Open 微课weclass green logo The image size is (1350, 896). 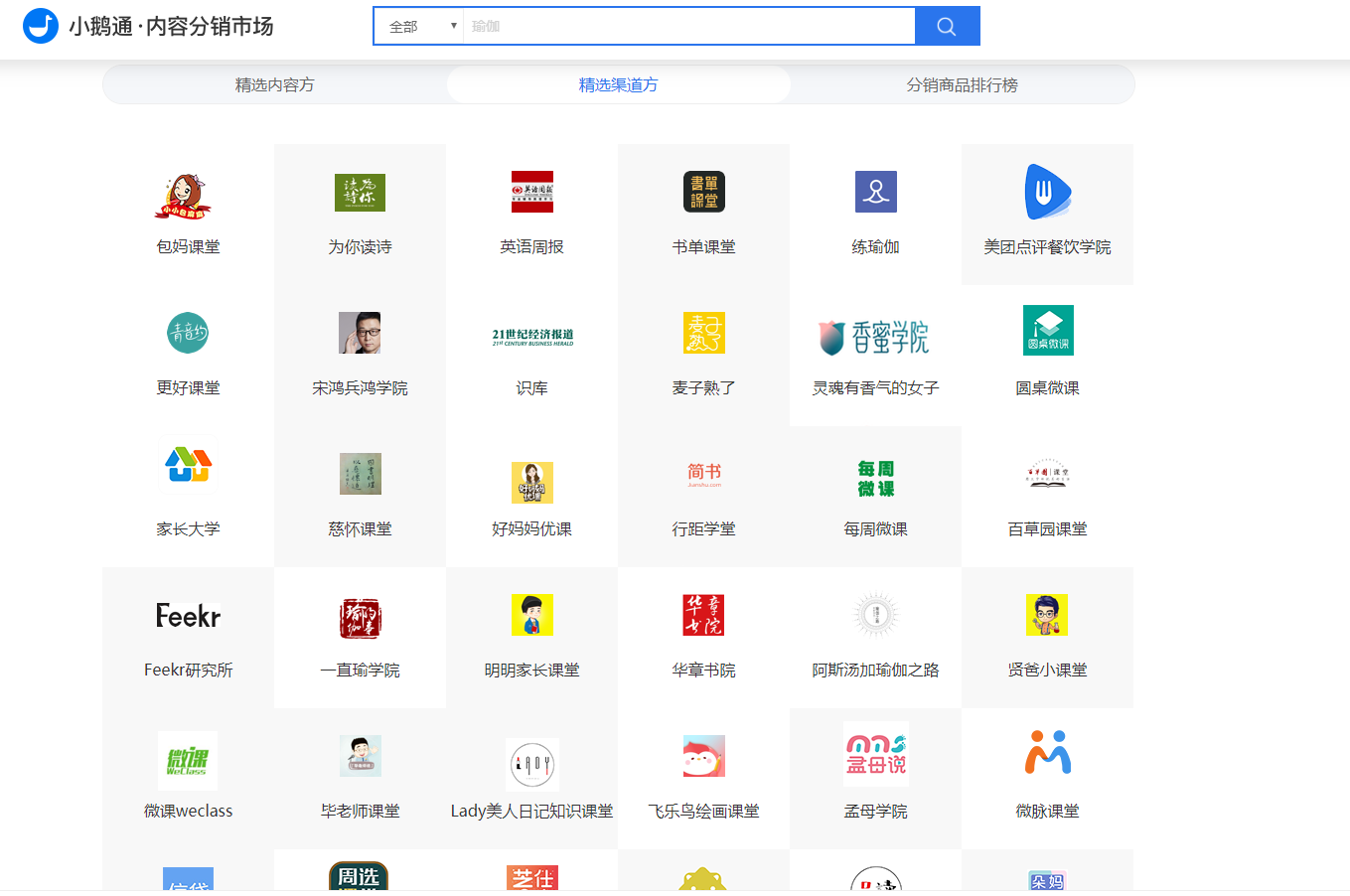pos(187,761)
